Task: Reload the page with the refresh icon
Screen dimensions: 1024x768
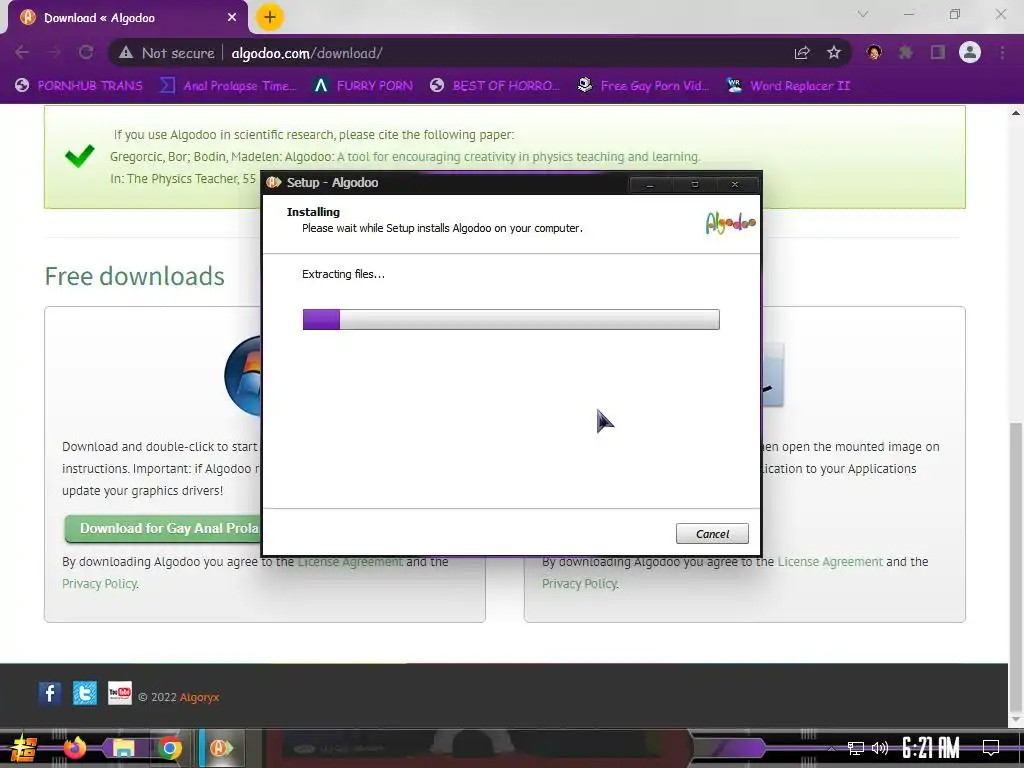Action: [x=86, y=52]
